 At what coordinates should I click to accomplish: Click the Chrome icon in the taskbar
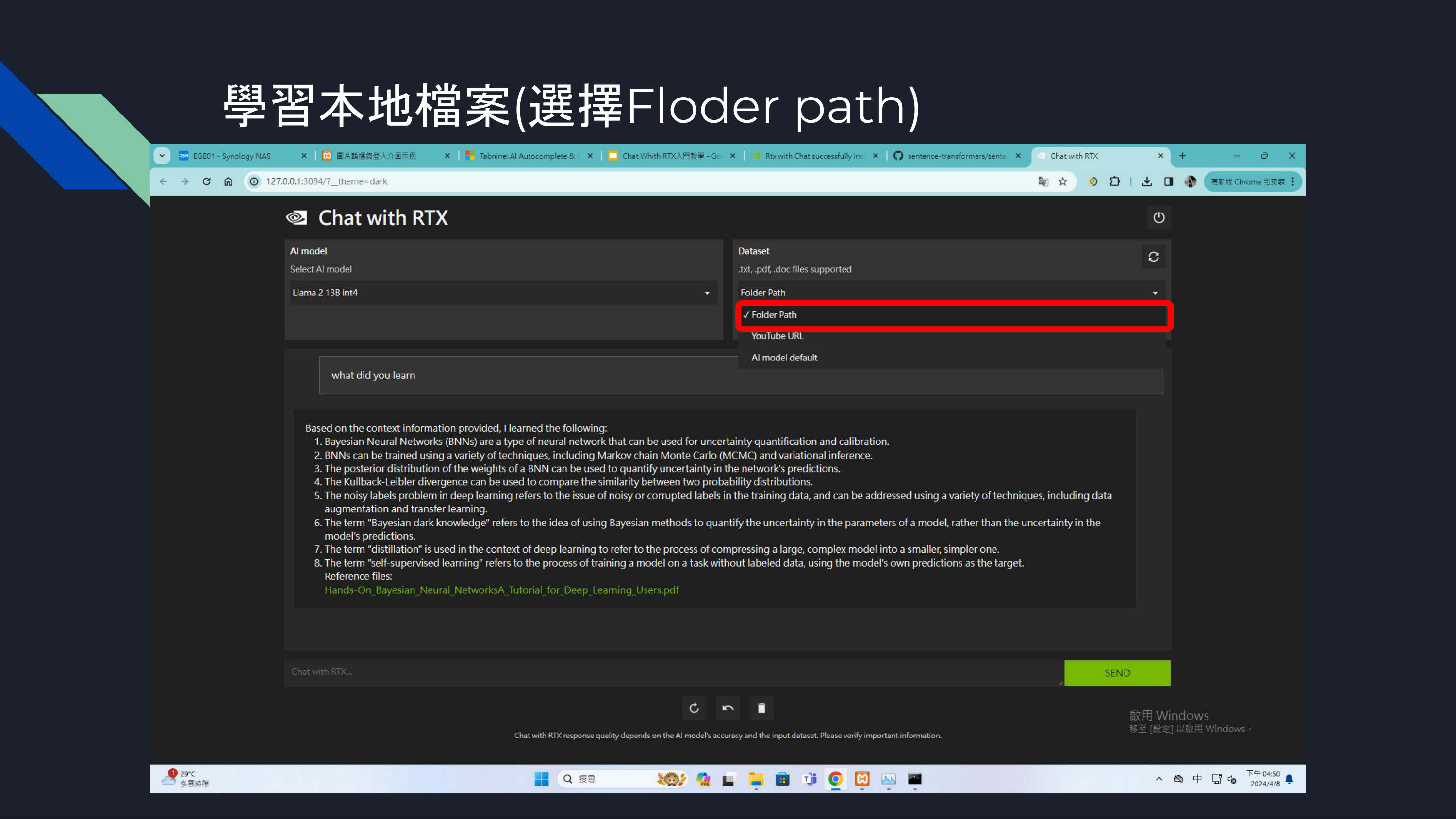coord(835,779)
